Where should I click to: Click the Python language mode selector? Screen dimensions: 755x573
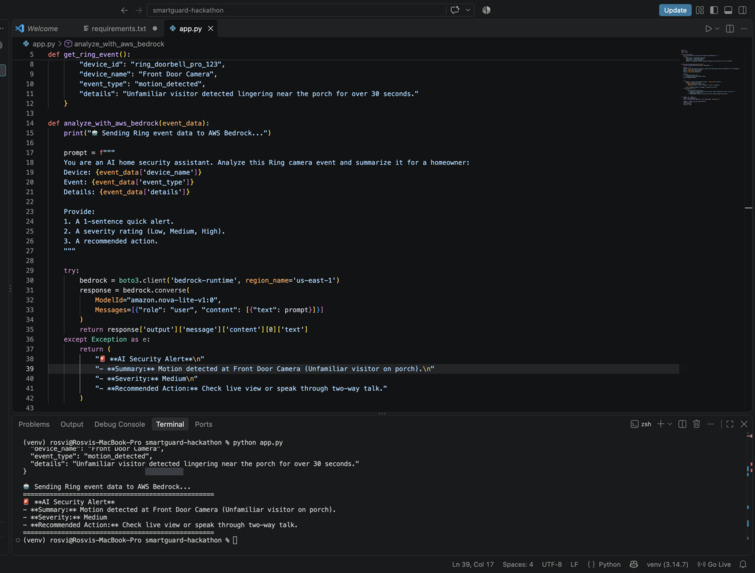[609, 564]
